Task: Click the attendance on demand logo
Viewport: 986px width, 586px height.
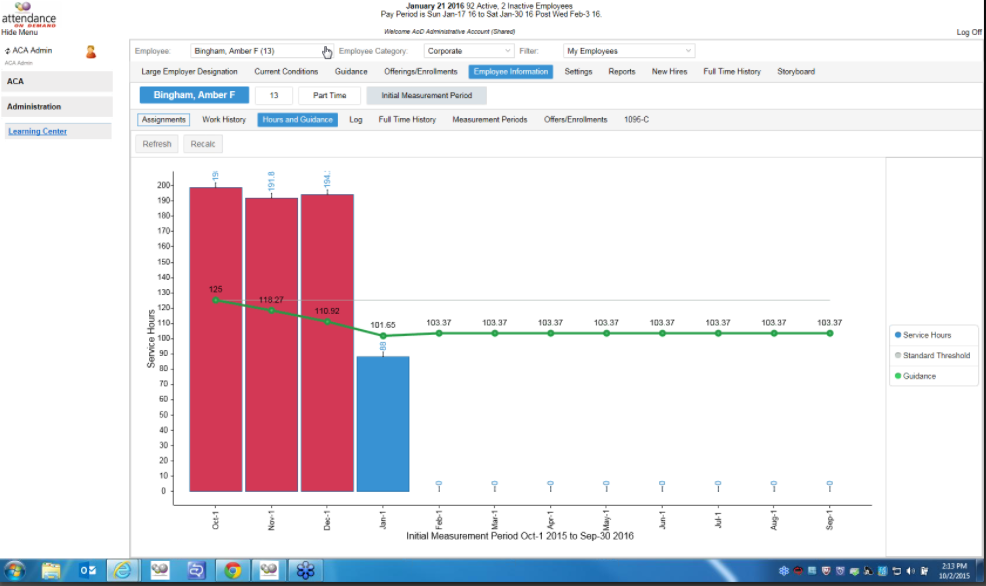Action: [28, 14]
